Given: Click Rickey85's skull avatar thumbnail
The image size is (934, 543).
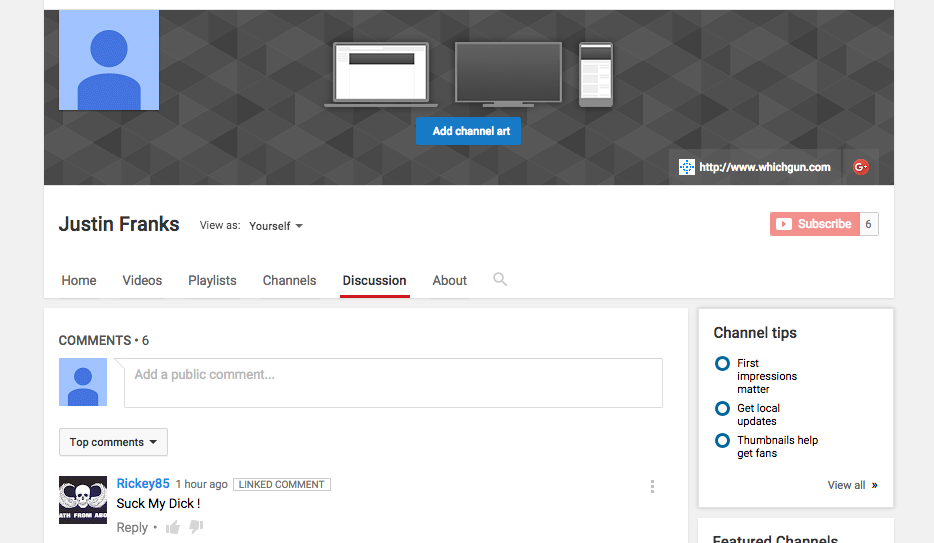Looking at the screenshot, I should coord(83,499).
